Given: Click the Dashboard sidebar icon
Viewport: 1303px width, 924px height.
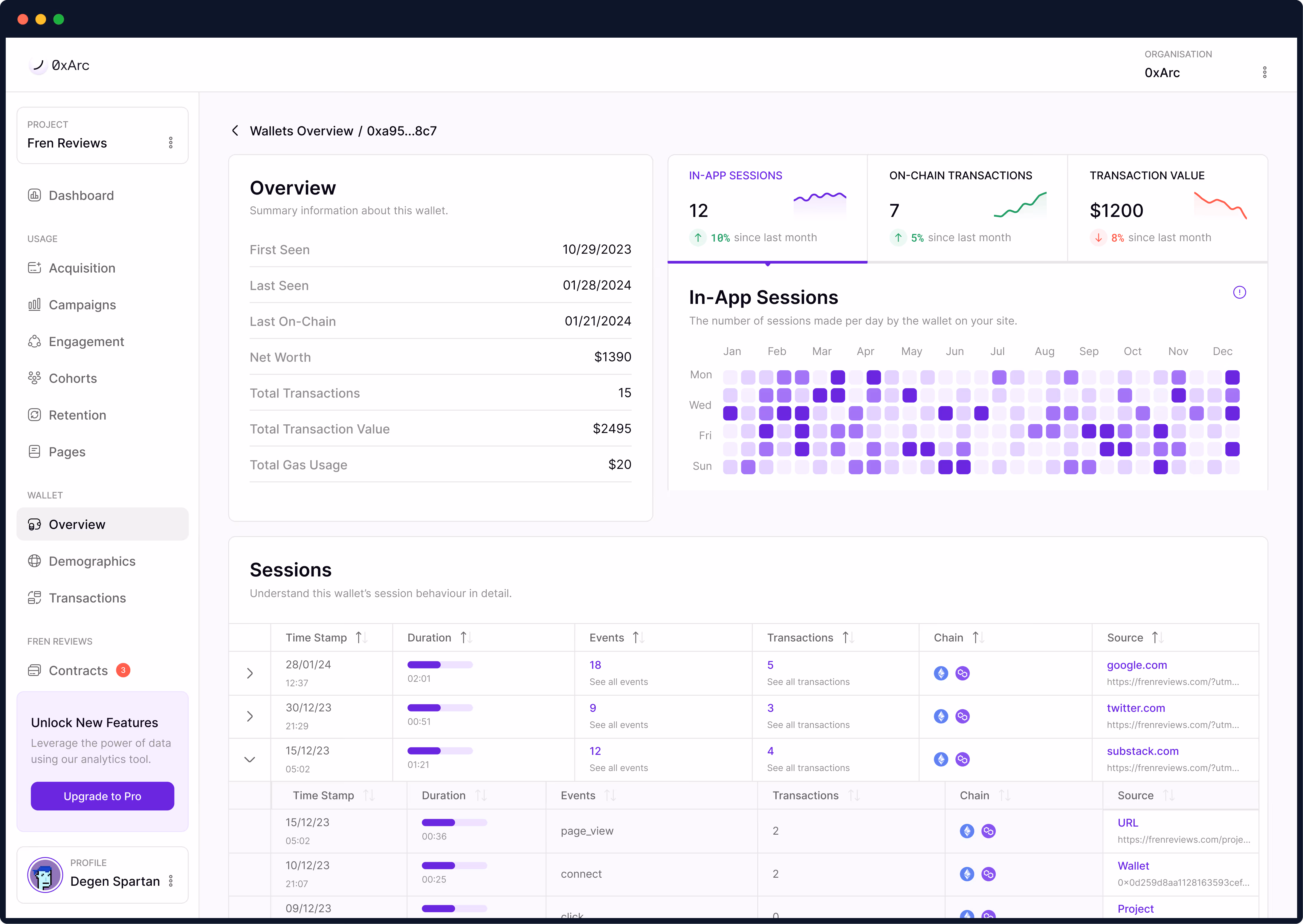Looking at the screenshot, I should (x=34, y=195).
